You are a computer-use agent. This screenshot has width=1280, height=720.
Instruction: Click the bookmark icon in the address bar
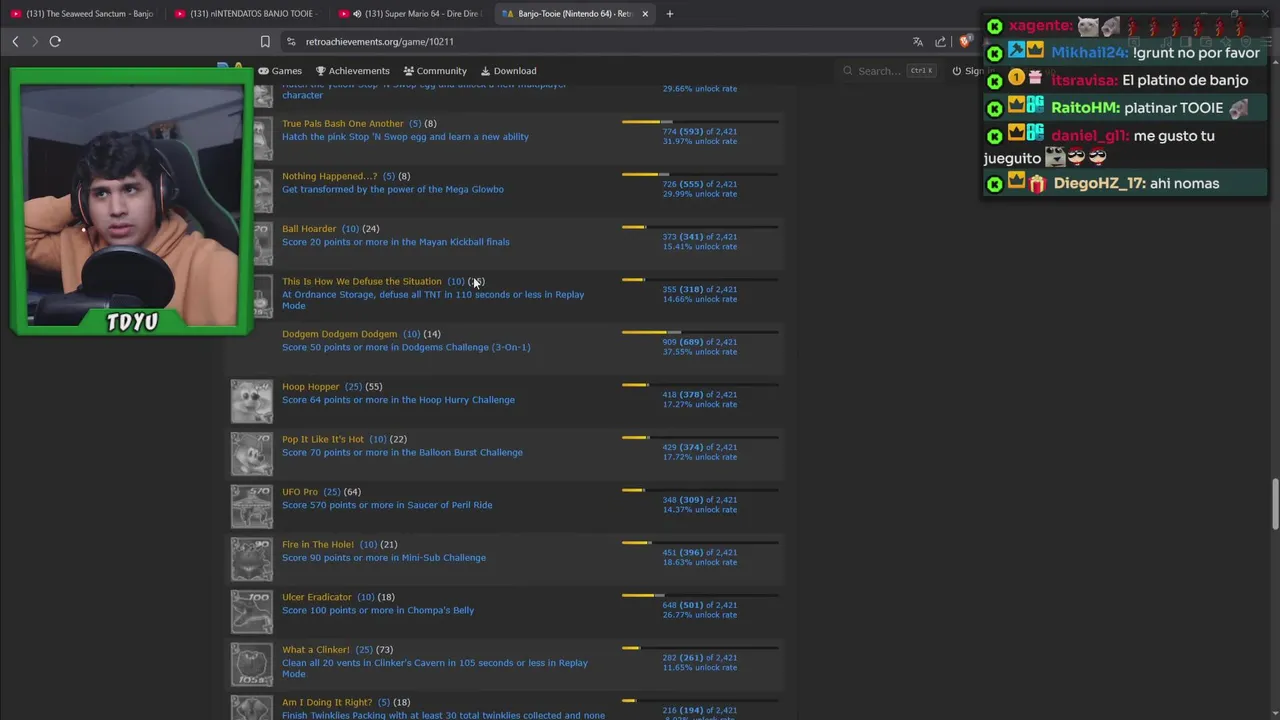pos(265,41)
